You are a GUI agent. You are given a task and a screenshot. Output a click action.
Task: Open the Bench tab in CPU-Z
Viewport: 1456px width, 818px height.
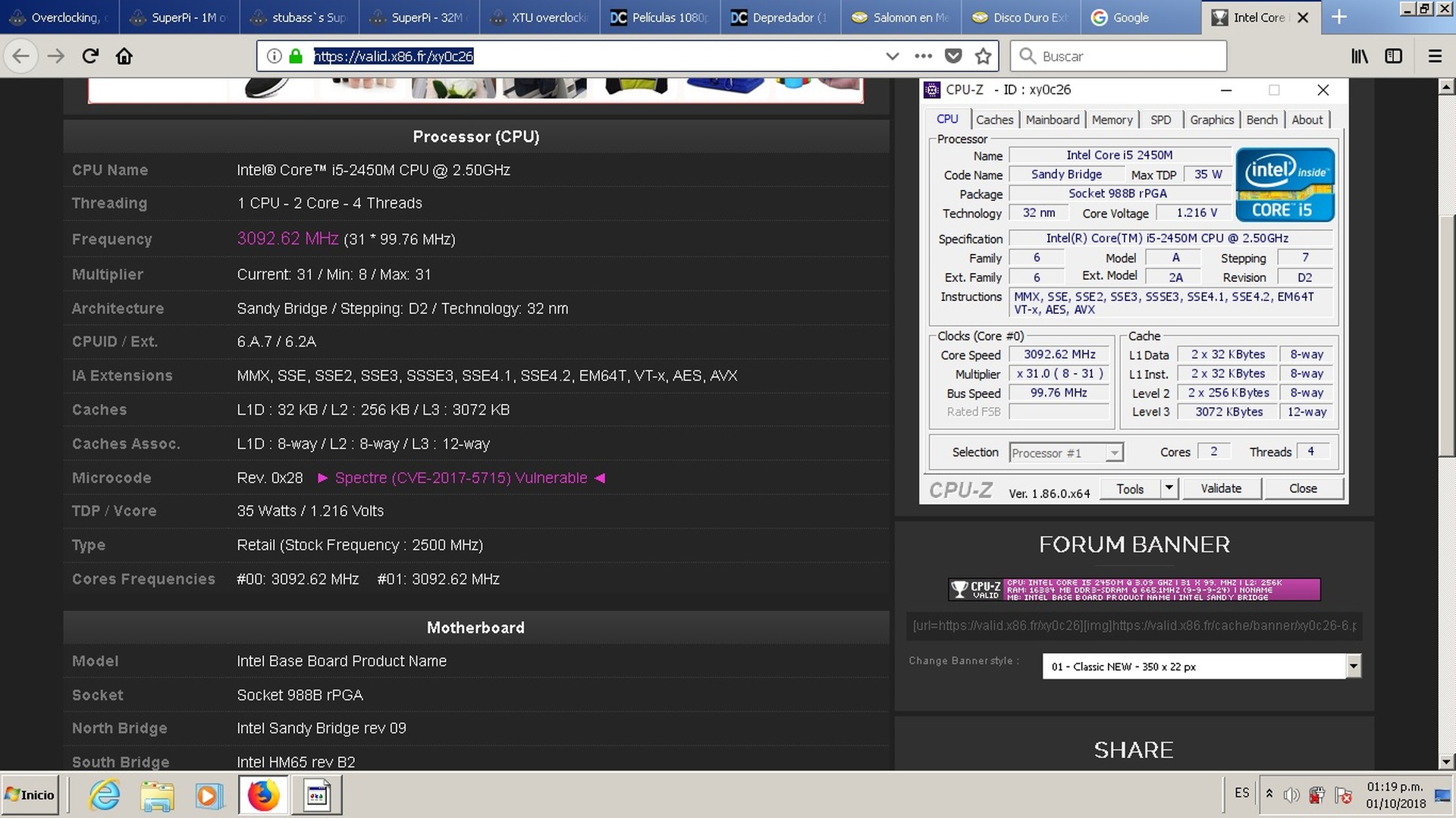pyautogui.click(x=1262, y=120)
